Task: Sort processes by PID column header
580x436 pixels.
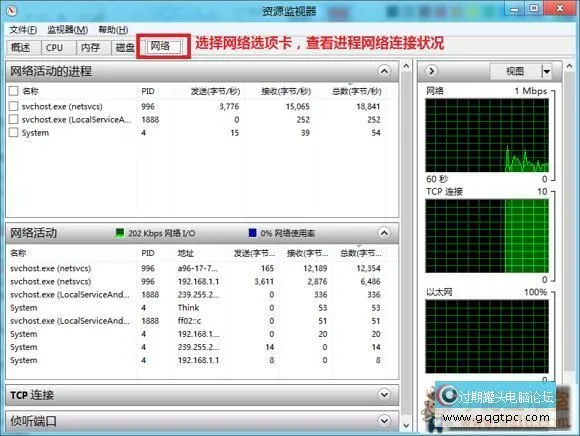Action: [148, 91]
